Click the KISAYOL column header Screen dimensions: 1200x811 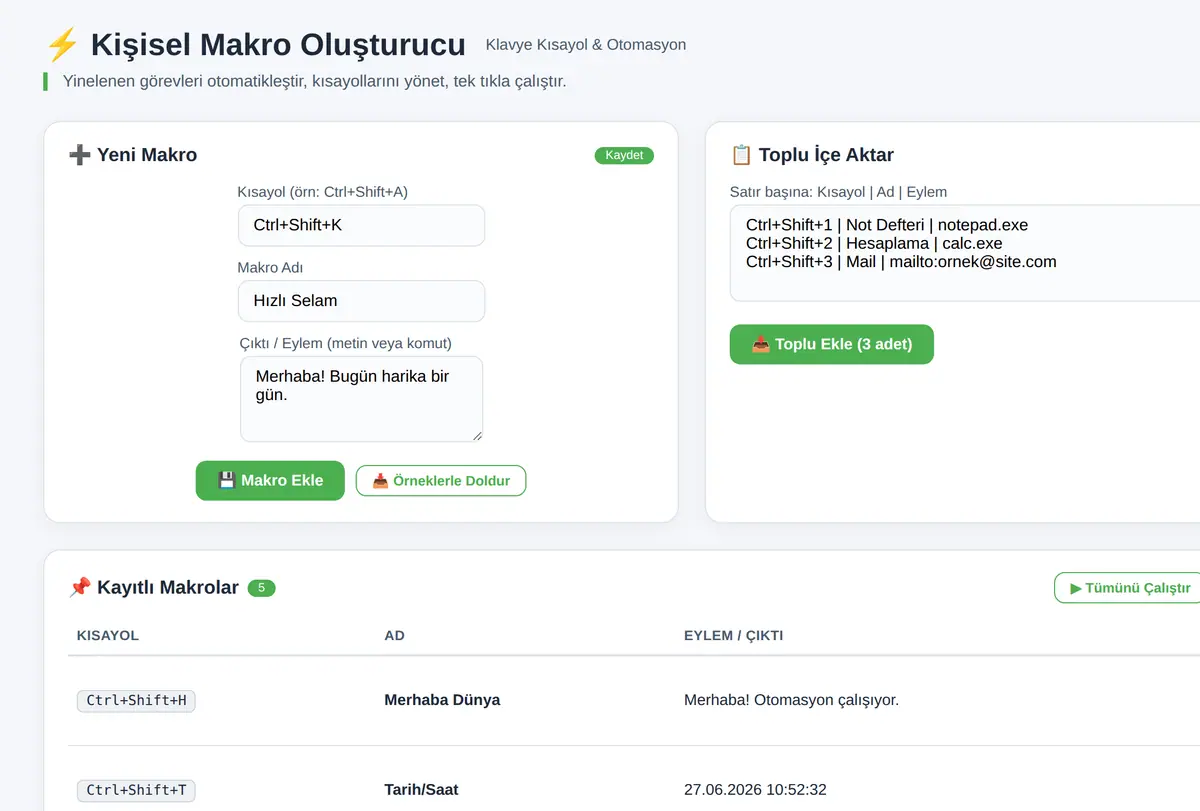107,635
